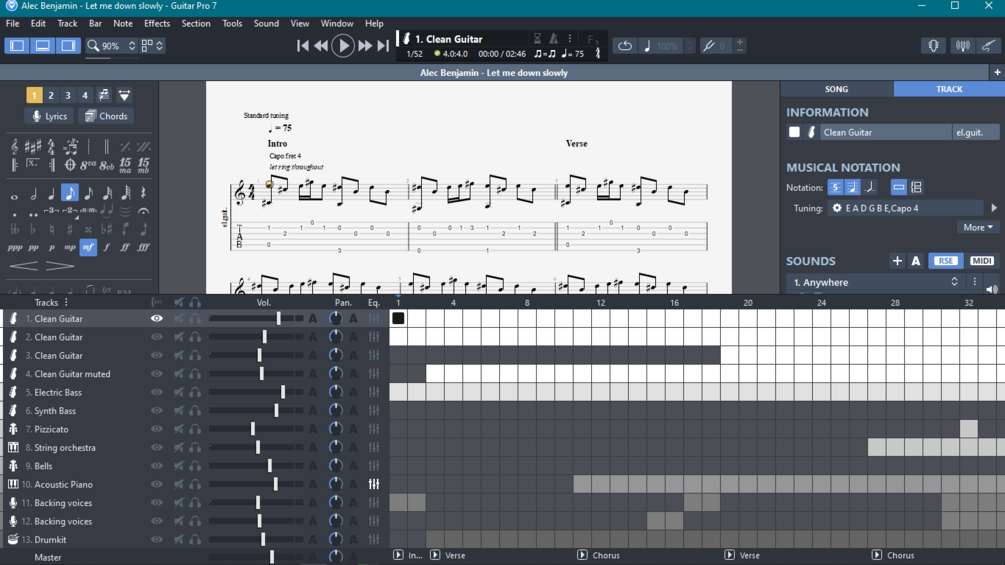Solo the Drumkit track with the headphones icon

(195, 539)
